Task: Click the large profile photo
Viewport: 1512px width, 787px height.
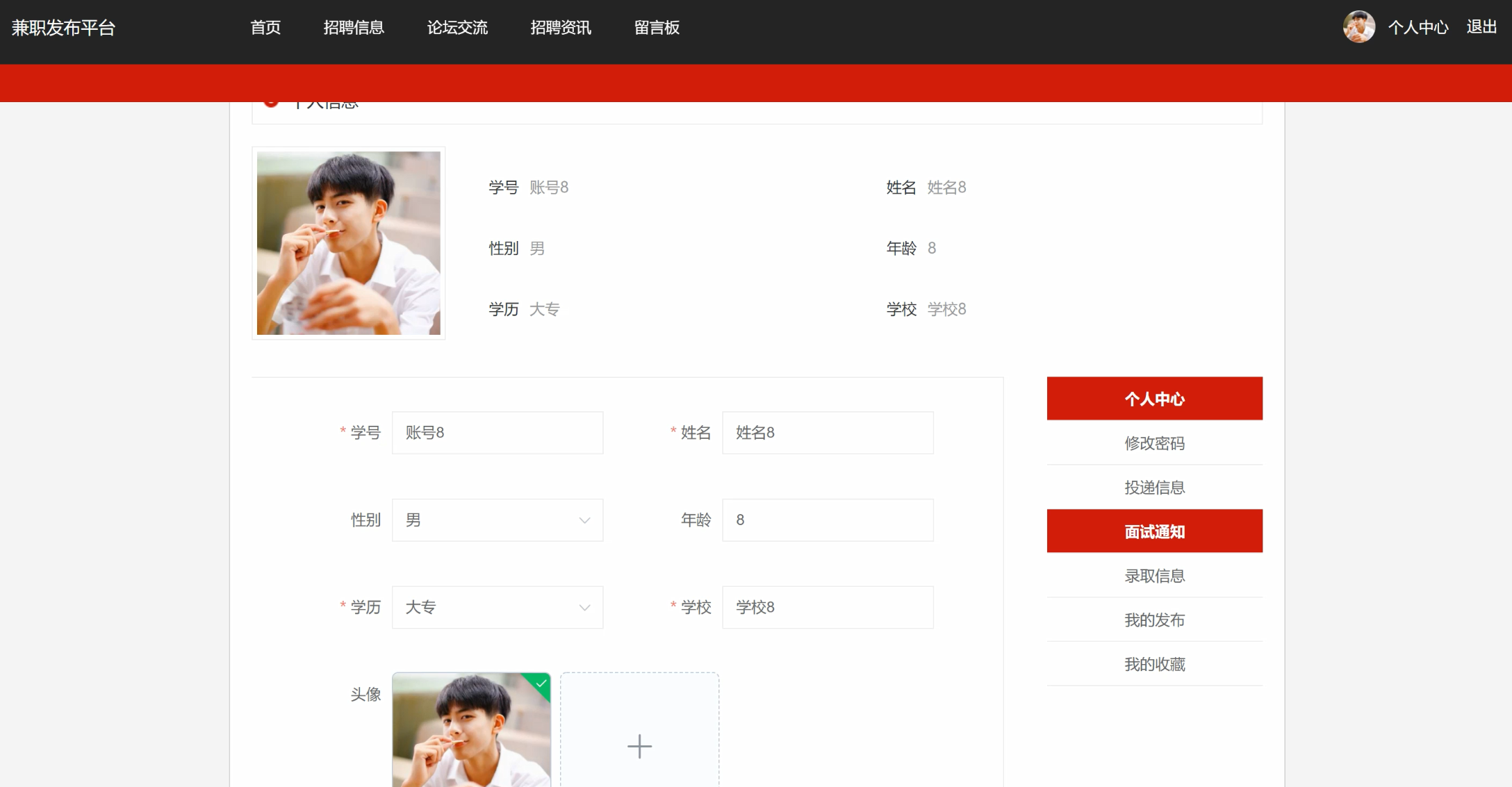Action: click(x=348, y=243)
